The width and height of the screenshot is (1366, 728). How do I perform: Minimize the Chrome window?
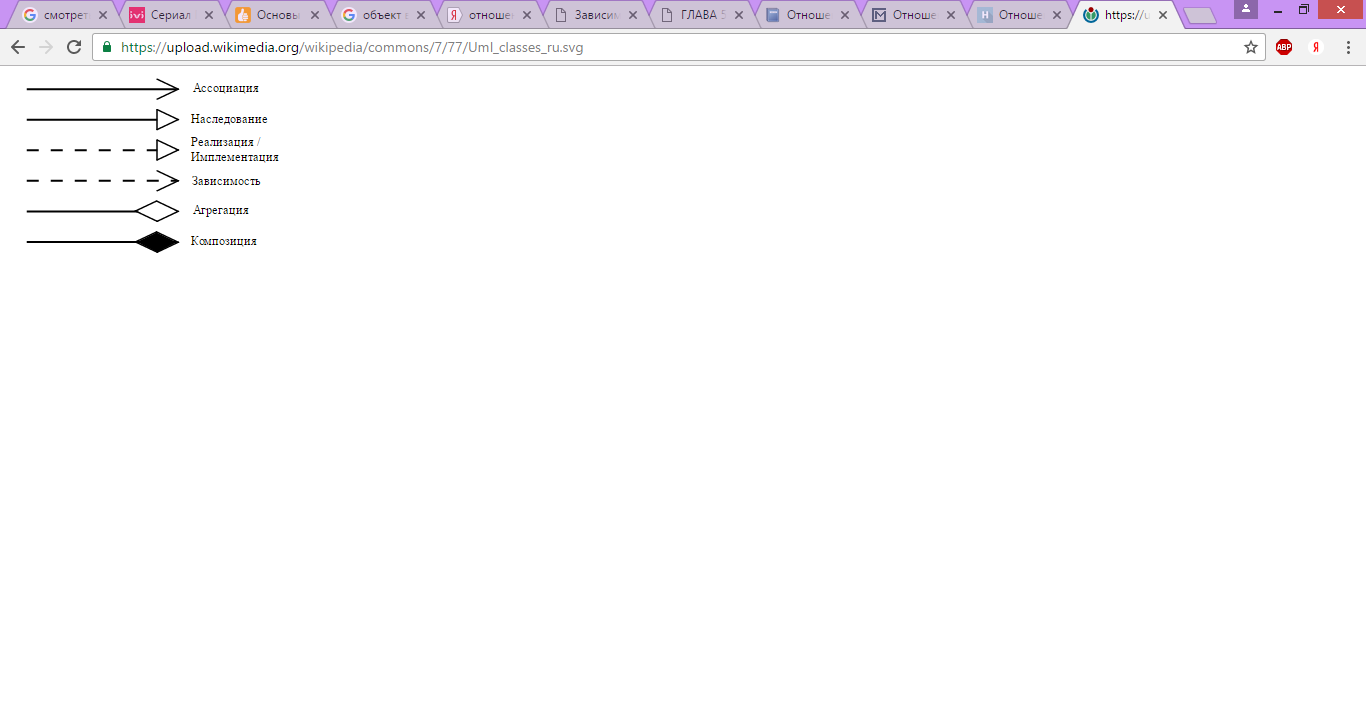pyautogui.click(x=1277, y=9)
